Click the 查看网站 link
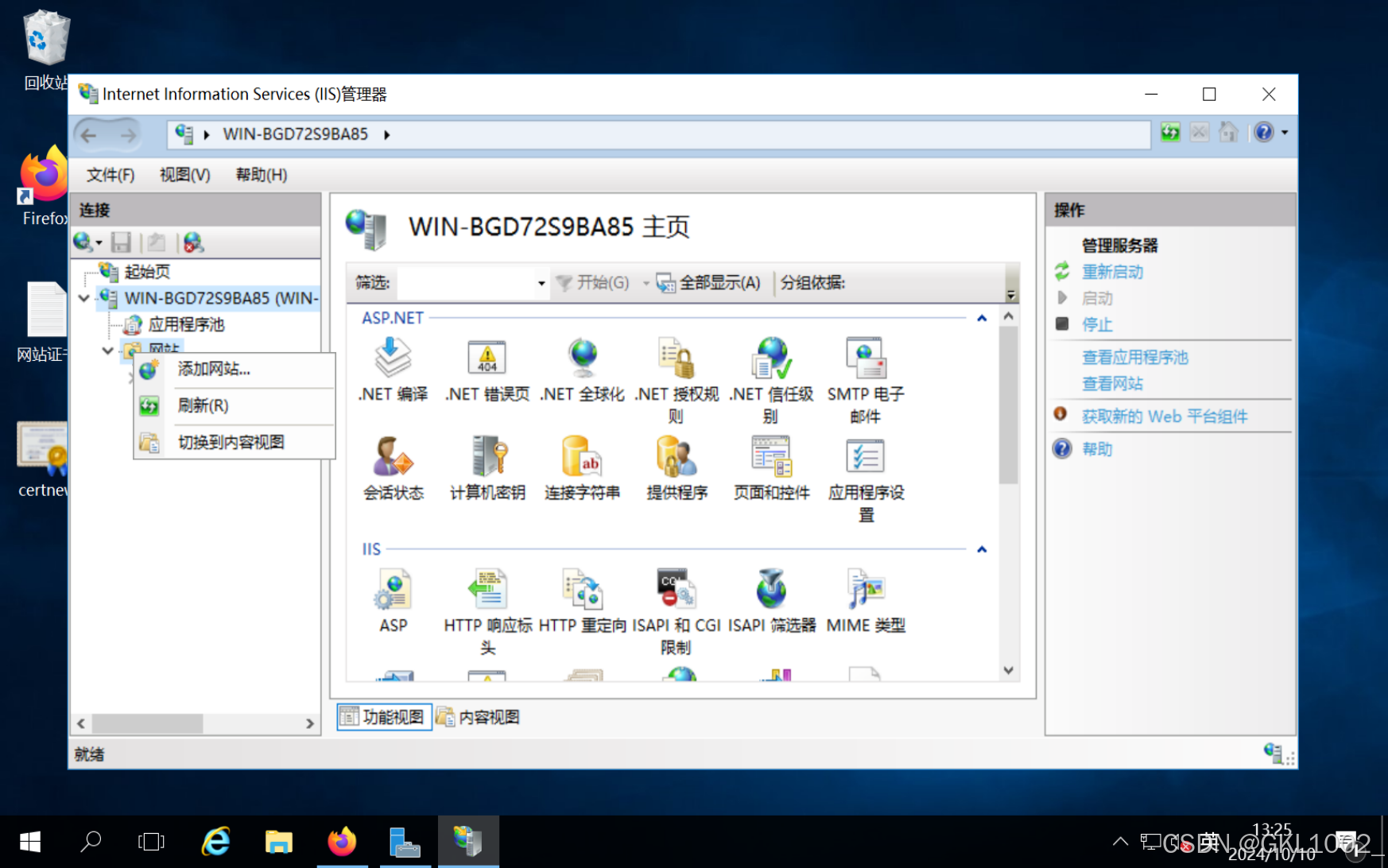 pyautogui.click(x=1112, y=383)
